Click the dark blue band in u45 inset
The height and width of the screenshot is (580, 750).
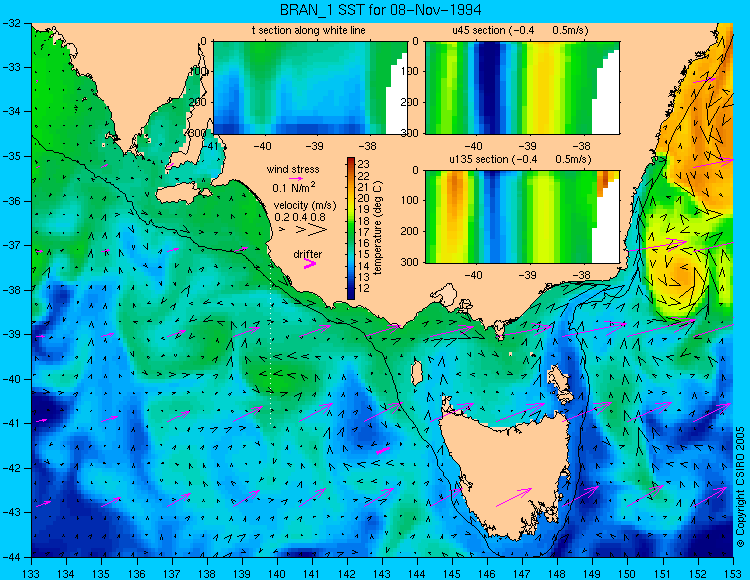pyautogui.click(x=489, y=88)
